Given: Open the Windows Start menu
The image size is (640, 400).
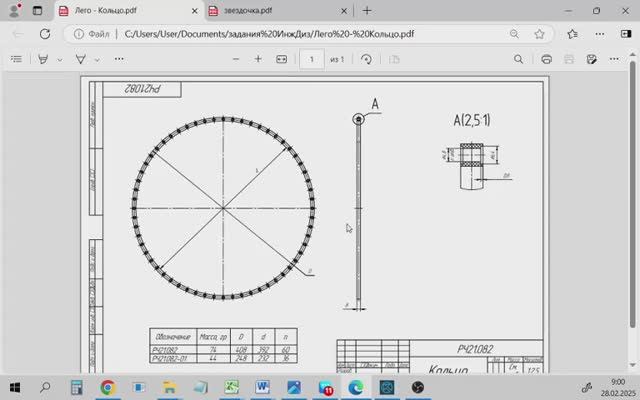Looking at the screenshot, I should [15, 387].
